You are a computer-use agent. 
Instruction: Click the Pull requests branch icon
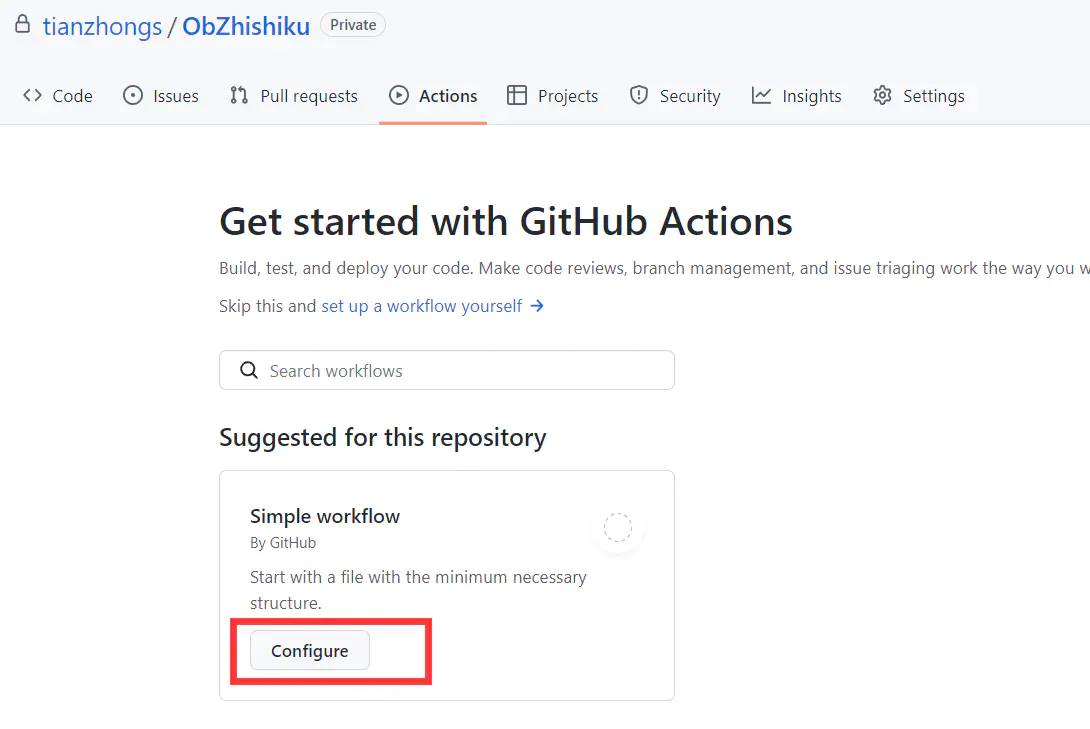(x=239, y=96)
